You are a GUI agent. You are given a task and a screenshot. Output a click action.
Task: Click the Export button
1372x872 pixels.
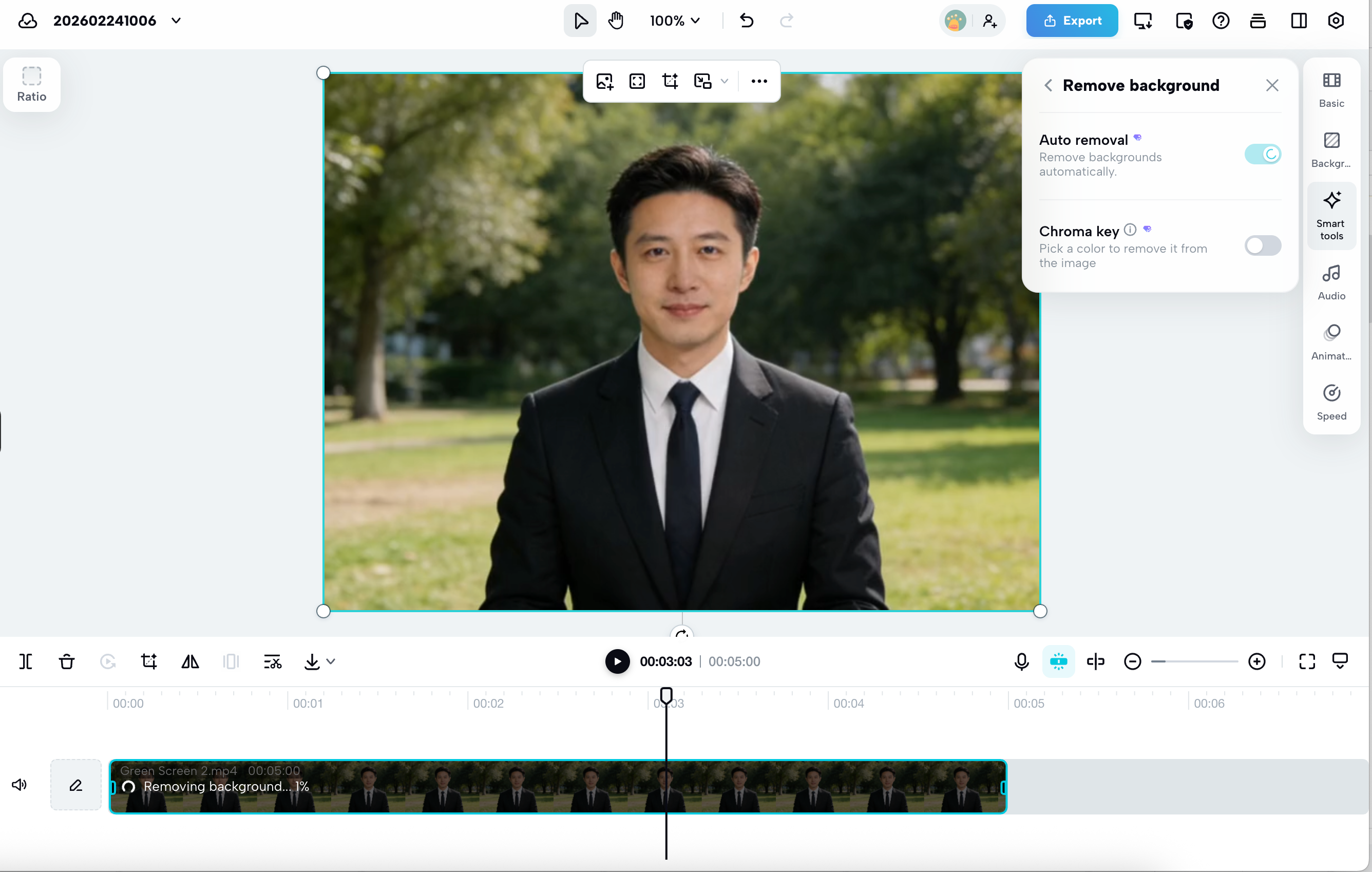[x=1071, y=21]
